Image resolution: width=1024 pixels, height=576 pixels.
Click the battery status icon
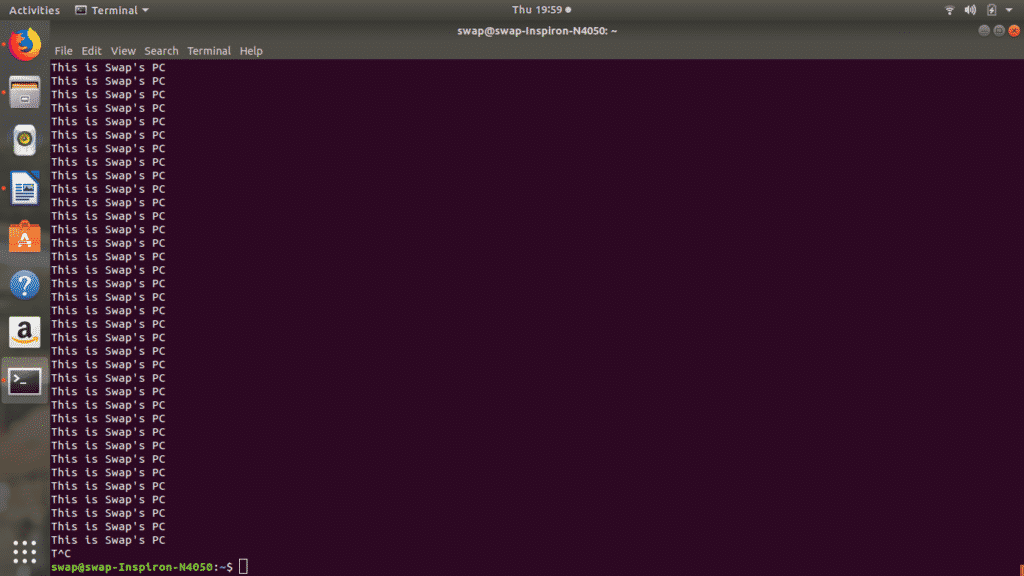point(991,10)
